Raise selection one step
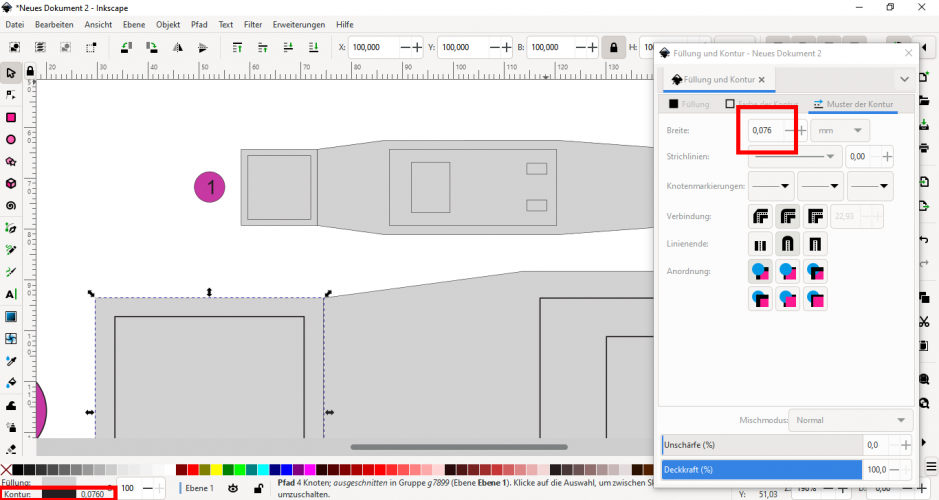939x500 pixels. pyautogui.click(x=262, y=47)
